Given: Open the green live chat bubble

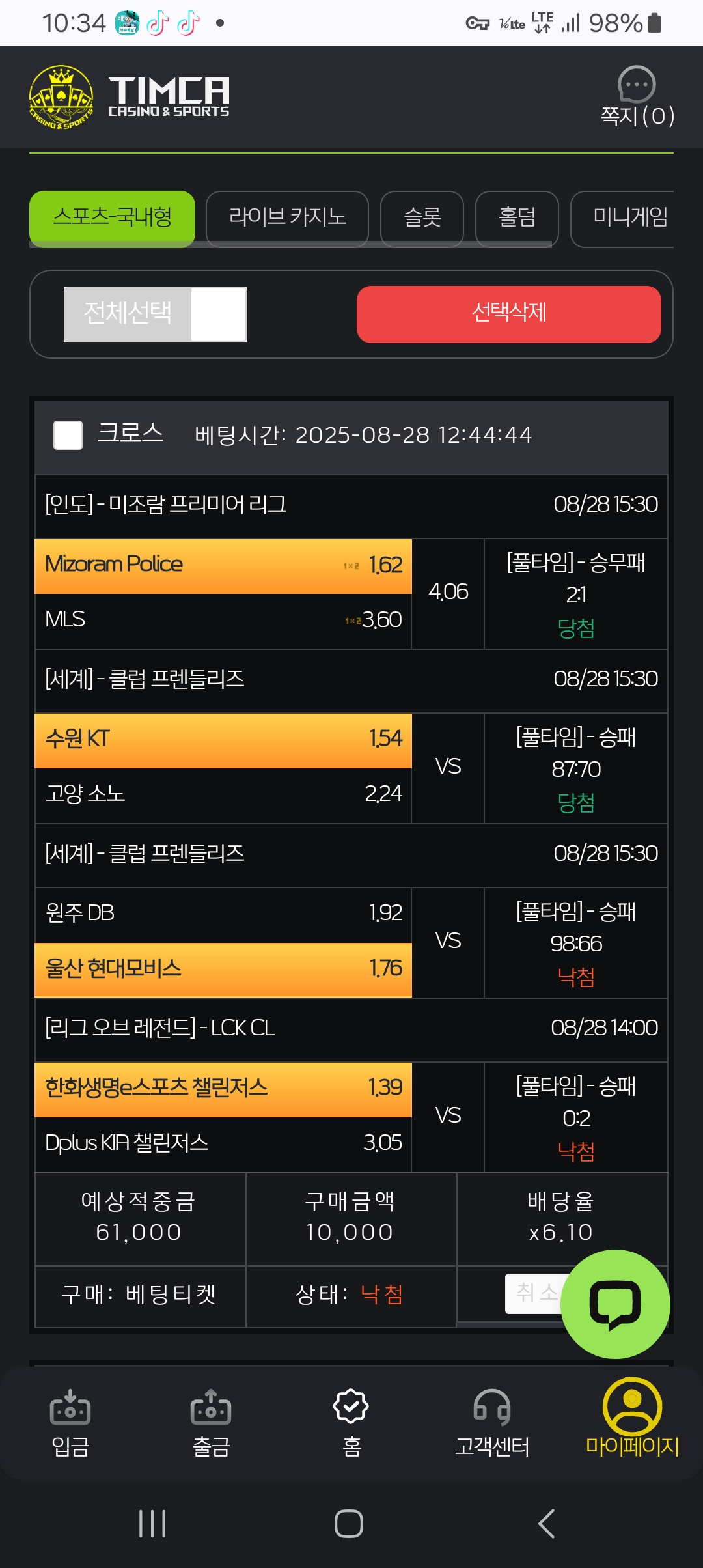Looking at the screenshot, I should pyautogui.click(x=615, y=1304).
